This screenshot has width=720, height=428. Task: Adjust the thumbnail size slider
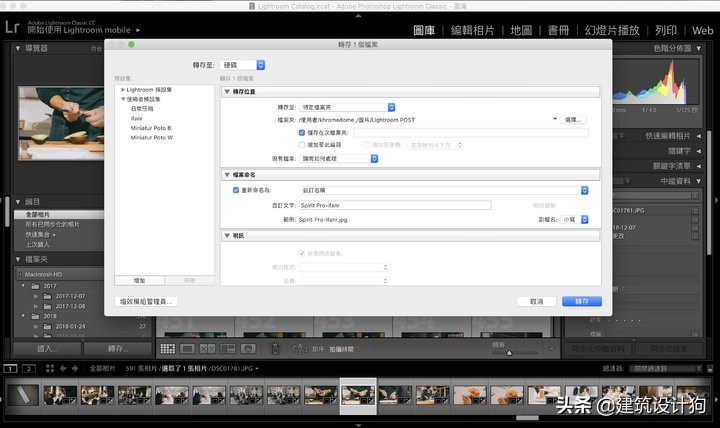tap(509, 352)
